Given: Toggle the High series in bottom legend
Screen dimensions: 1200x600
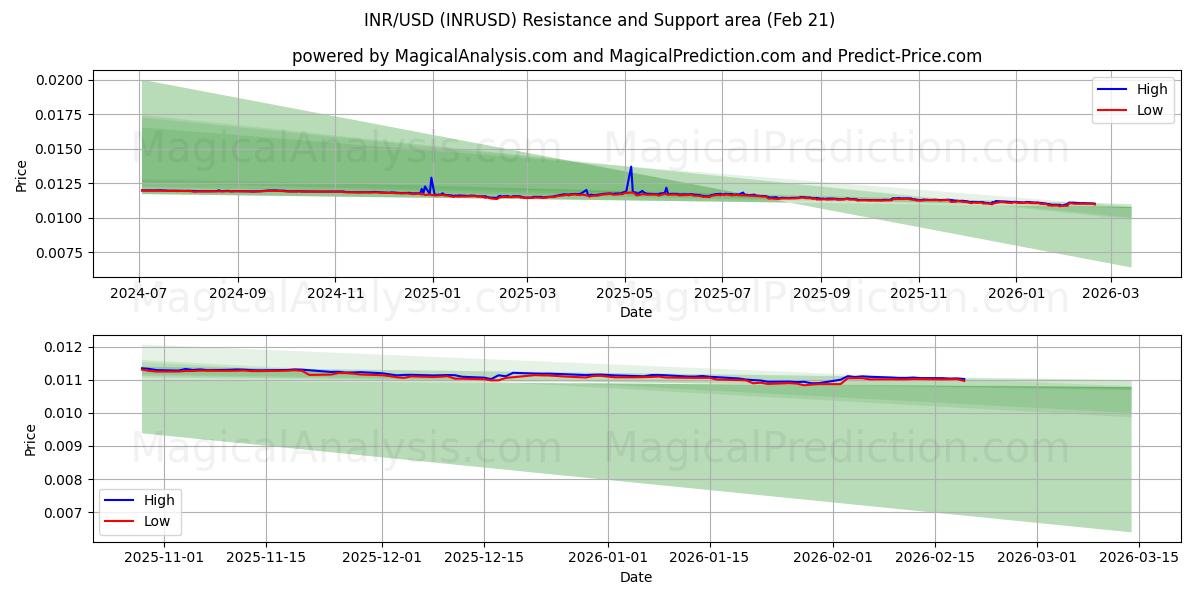Looking at the screenshot, I should 160,499.
